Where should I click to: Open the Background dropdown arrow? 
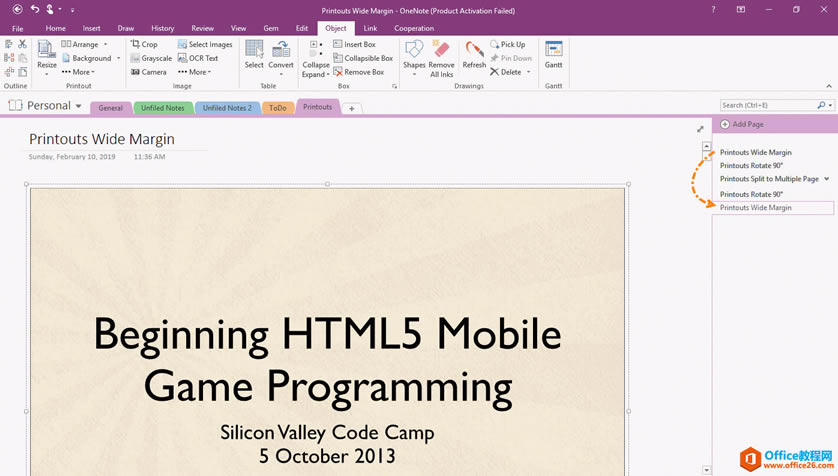click(118, 58)
